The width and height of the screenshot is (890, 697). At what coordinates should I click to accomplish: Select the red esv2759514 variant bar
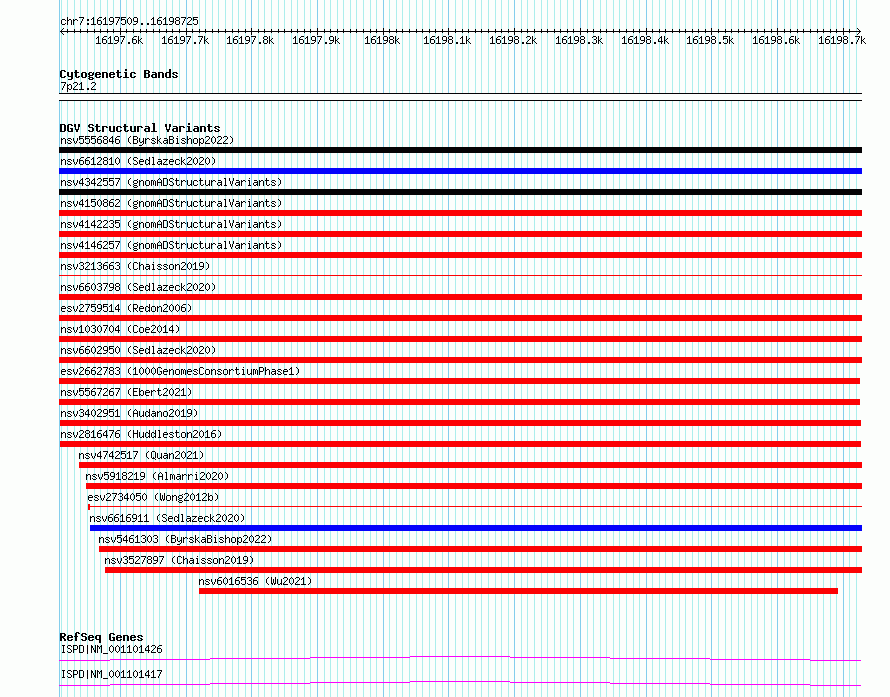(x=460, y=318)
